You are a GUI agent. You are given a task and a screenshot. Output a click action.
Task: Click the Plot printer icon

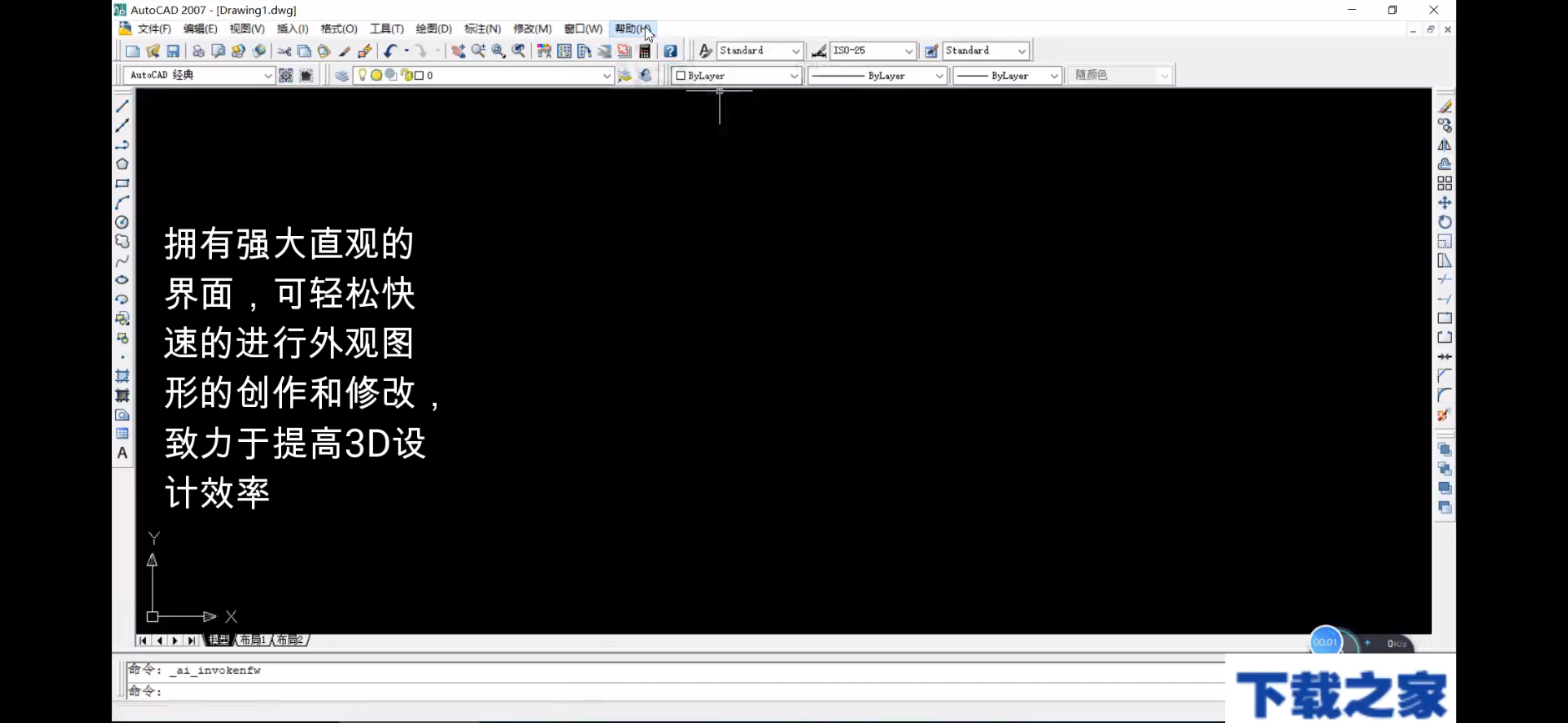(x=198, y=51)
